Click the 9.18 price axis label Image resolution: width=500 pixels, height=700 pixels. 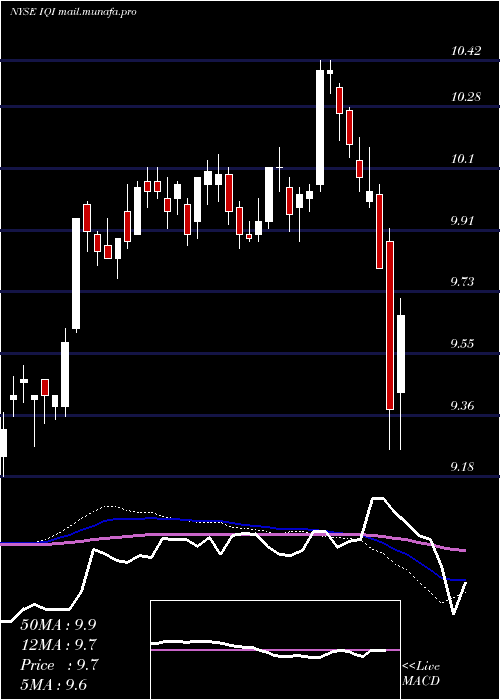464,467
